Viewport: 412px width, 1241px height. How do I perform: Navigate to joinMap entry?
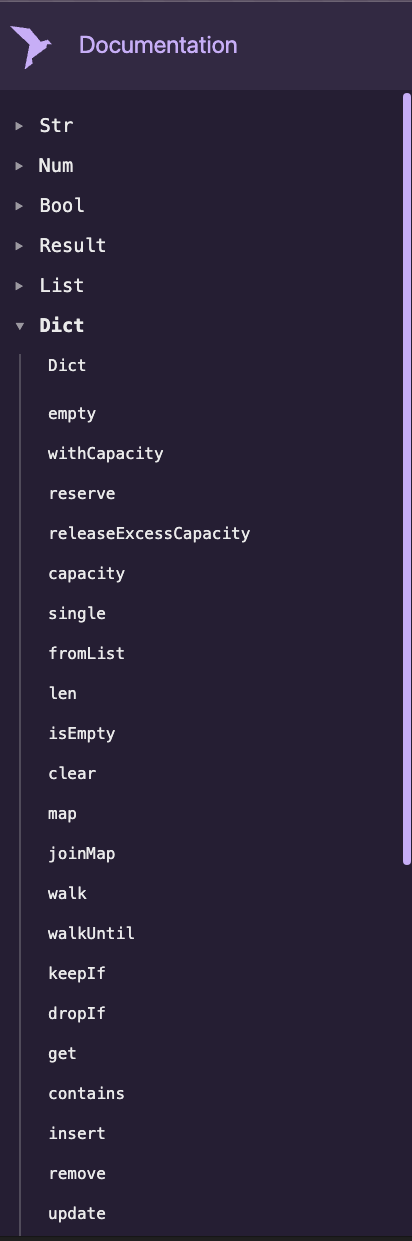(82, 853)
